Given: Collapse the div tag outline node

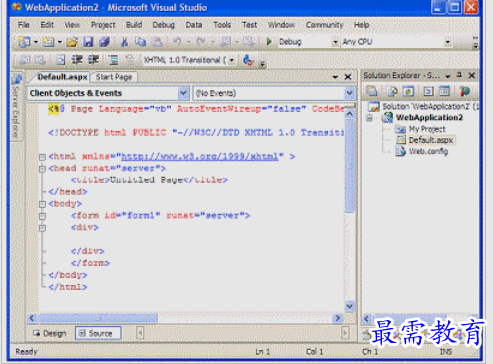Looking at the screenshot, I should [42, 228].
